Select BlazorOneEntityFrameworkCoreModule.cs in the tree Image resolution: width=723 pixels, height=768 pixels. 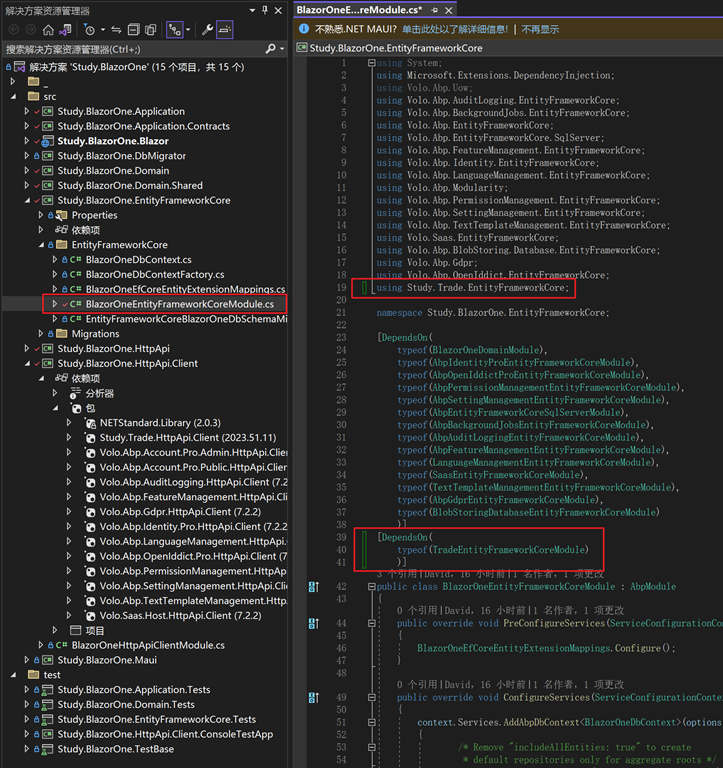pyautogui.click(x=179, y=304)
